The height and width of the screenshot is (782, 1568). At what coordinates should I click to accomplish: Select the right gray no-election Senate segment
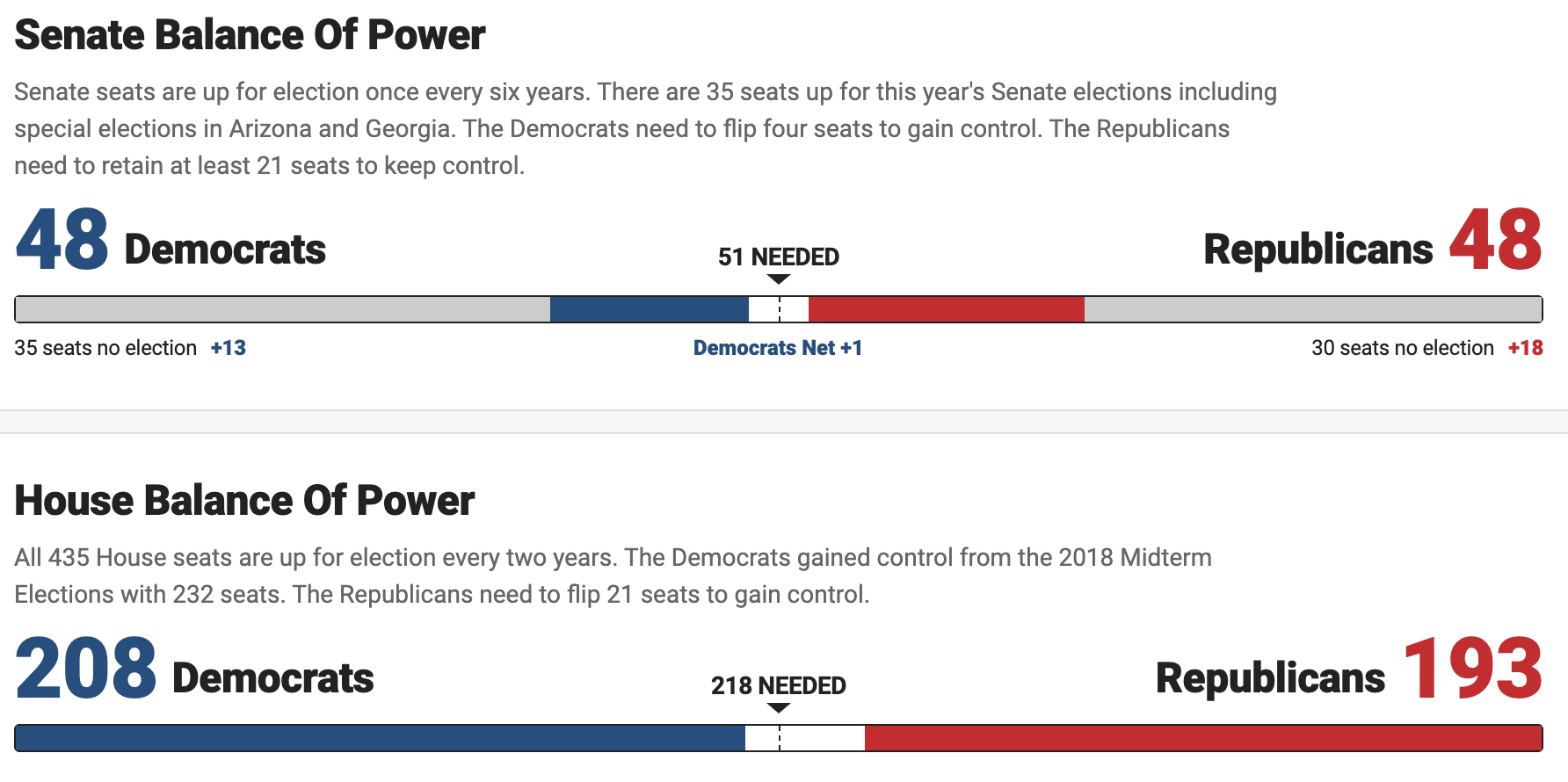coord(1312,309)
